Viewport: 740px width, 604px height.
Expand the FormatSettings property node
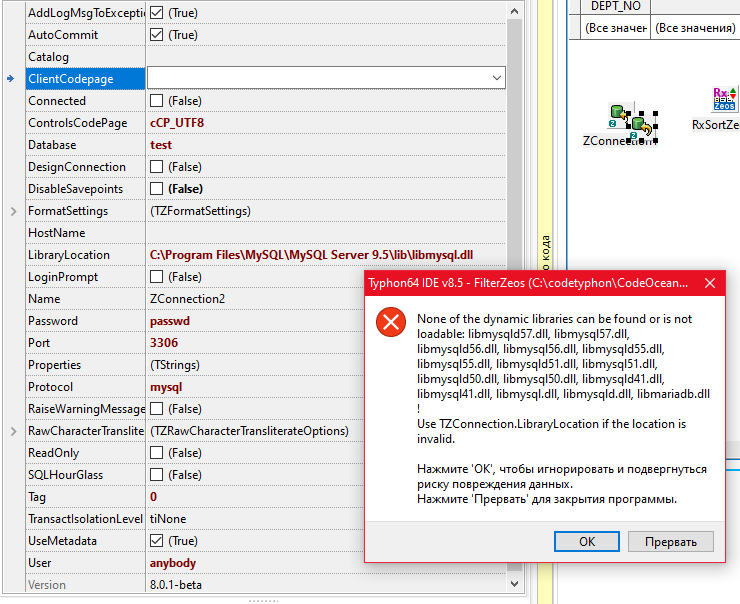[13, 211]
